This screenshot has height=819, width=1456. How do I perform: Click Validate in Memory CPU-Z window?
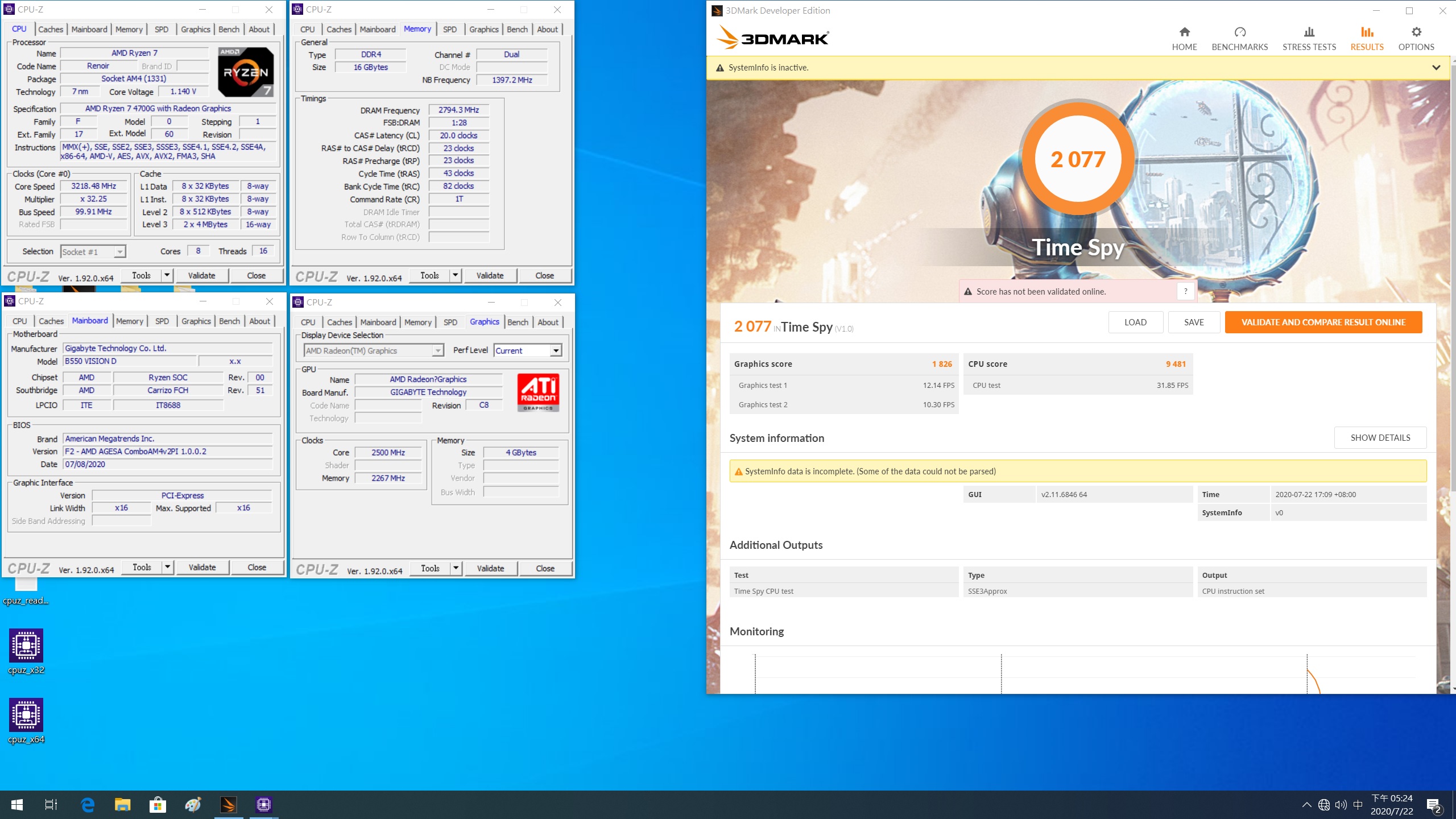point(490,275)
